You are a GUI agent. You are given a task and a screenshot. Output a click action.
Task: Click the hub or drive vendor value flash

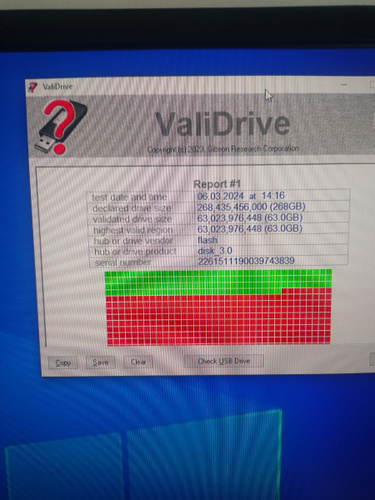pos(207,240)
